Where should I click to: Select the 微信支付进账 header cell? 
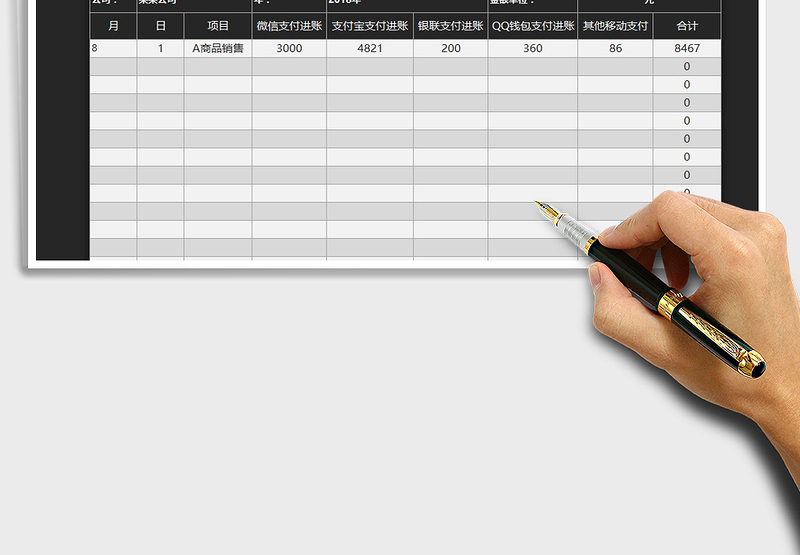pos(289,26)
